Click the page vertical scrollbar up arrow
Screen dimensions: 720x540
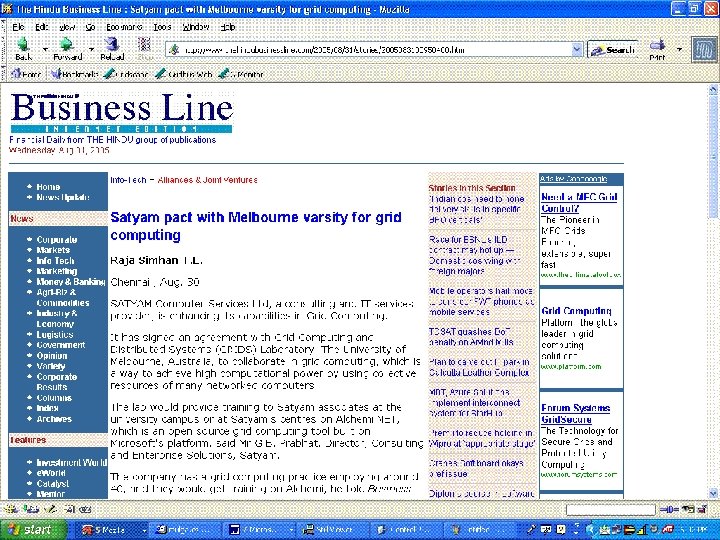tap(713, 89)
